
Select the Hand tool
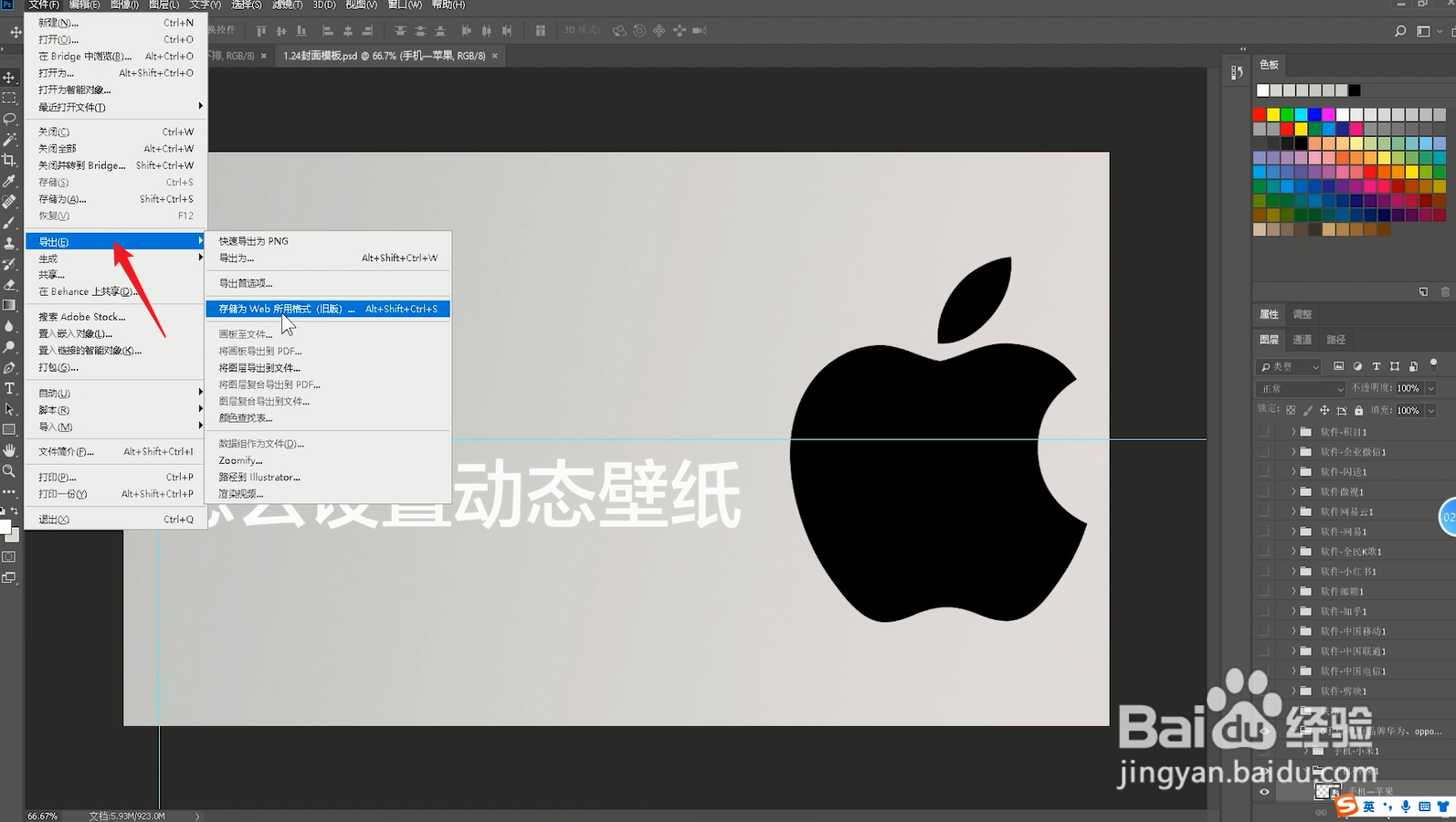pos(9,450)
